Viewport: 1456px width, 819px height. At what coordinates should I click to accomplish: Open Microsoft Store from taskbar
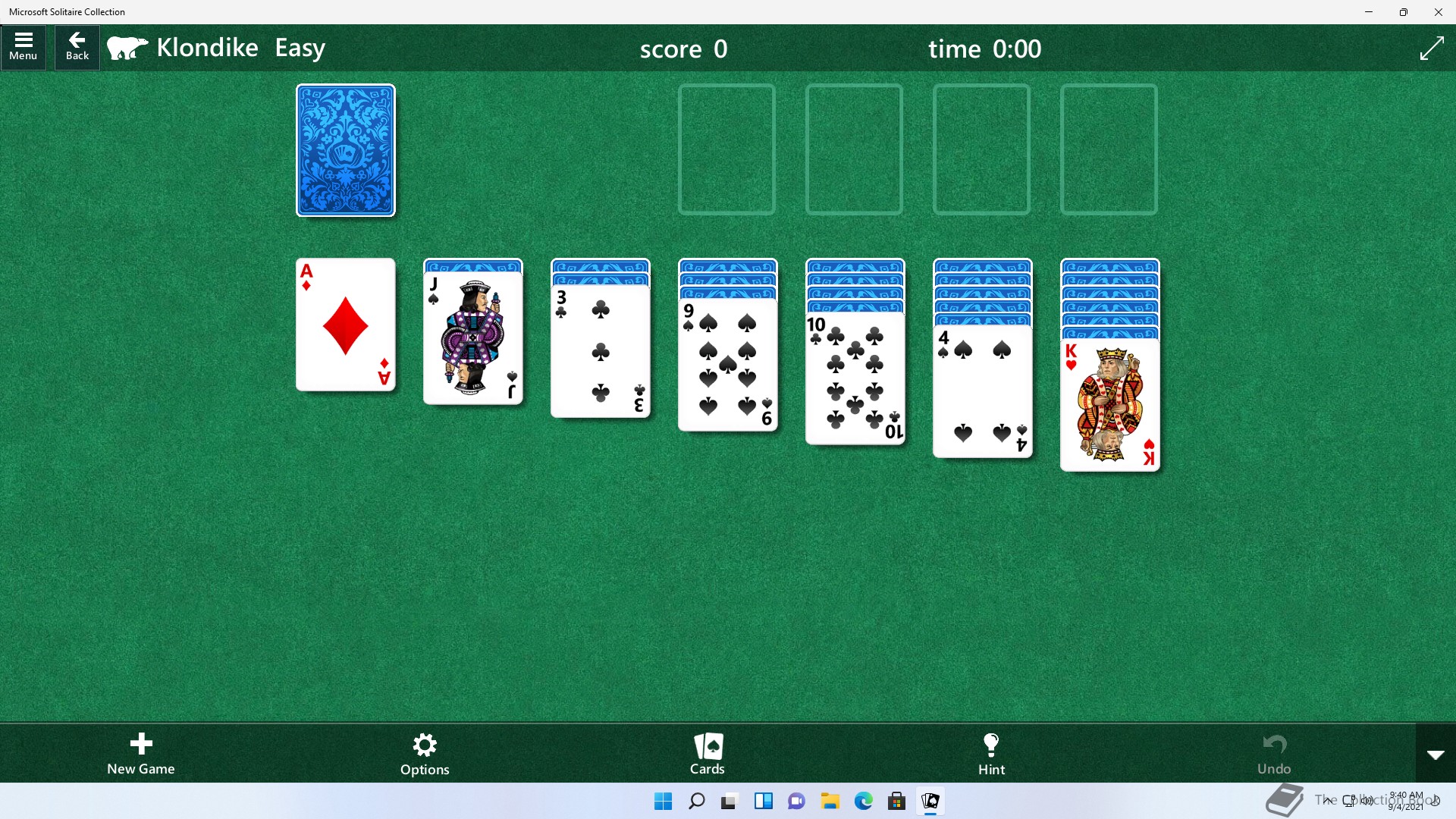click(x=896, y=801)
